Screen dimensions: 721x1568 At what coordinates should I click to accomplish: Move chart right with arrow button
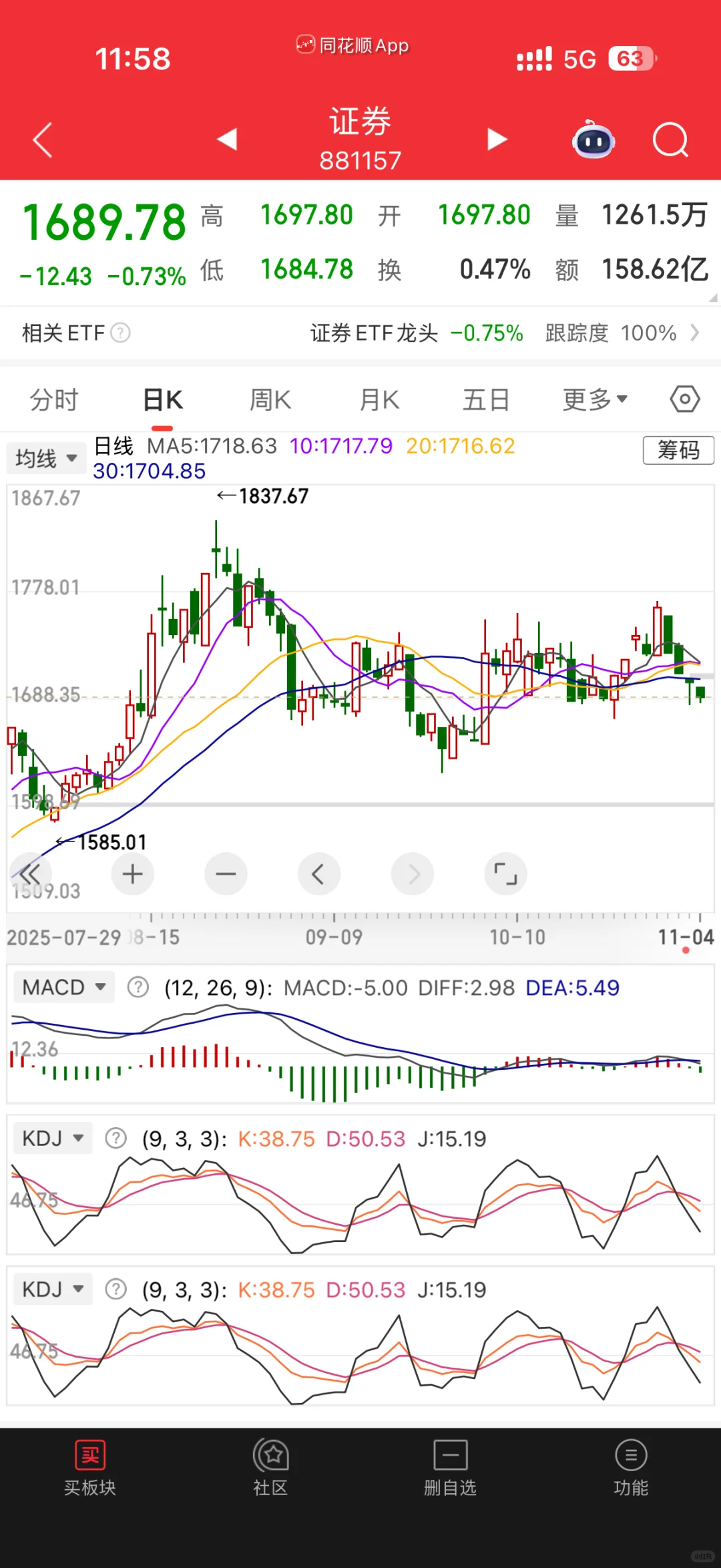(x=412, y=874)
